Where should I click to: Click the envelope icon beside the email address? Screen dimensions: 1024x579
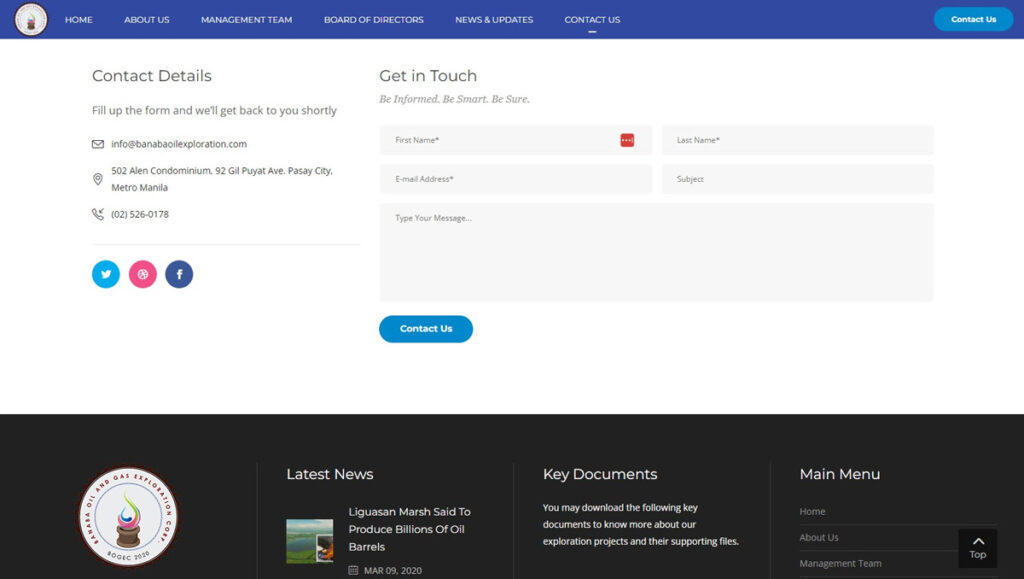pyautogui.click(x=98, y=144)
